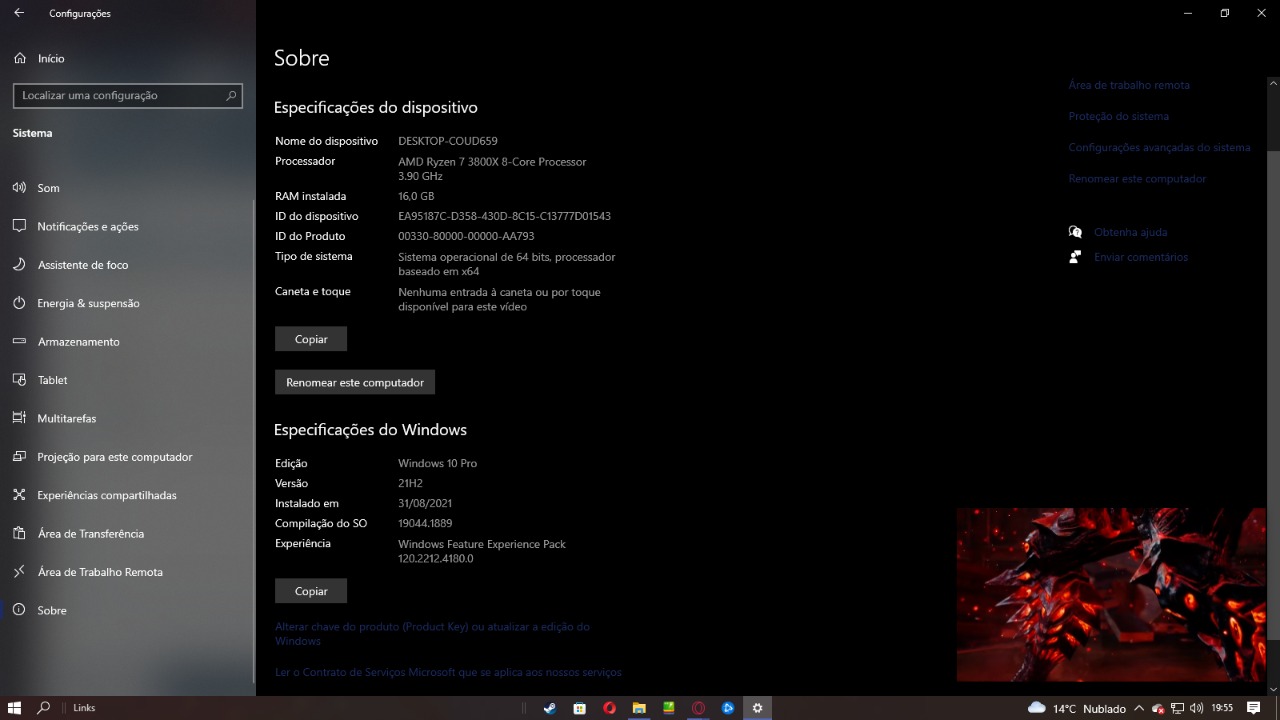Copy device specifications with Copiar button

click(311, 339)
